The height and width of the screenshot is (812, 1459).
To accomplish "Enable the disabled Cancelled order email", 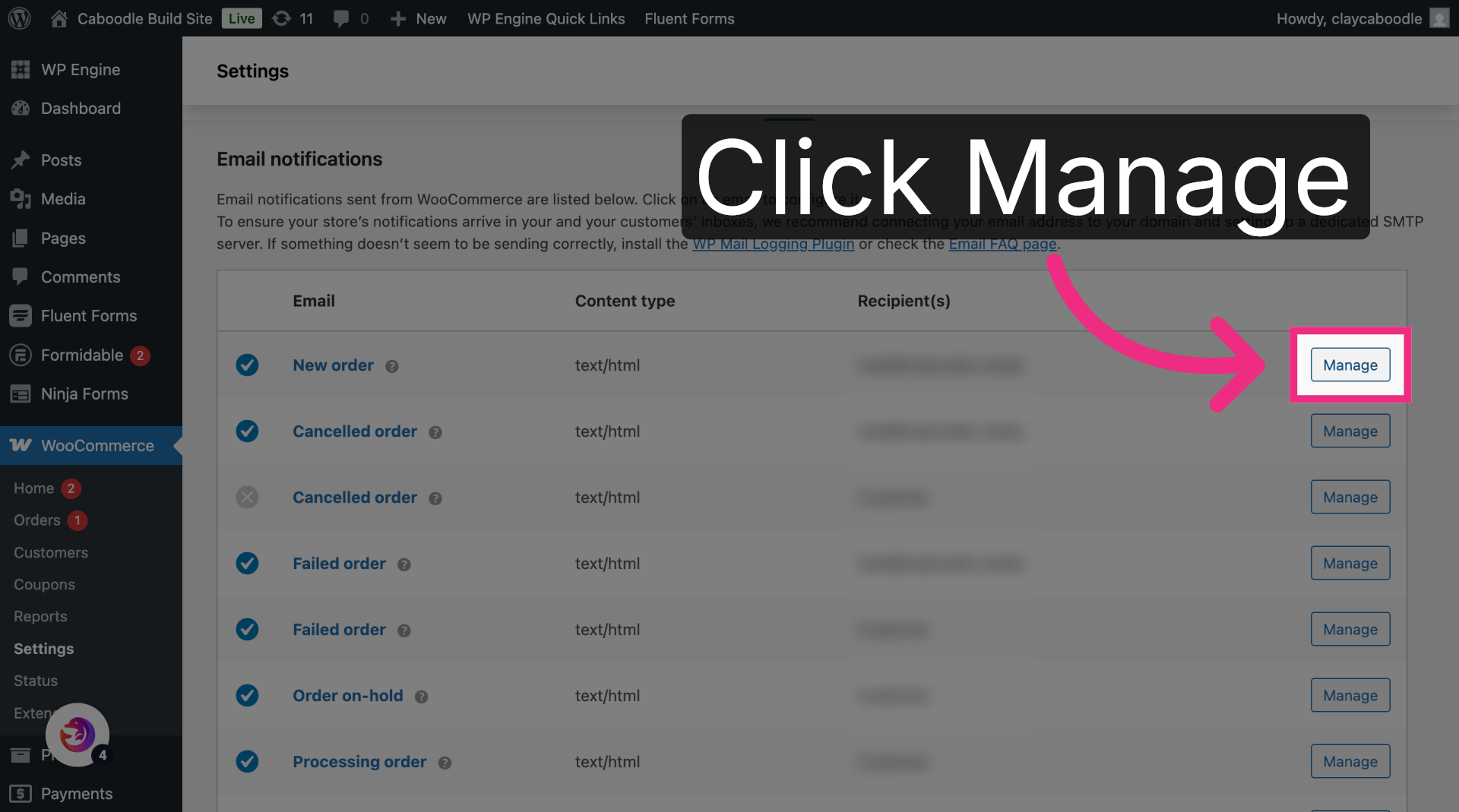I will coord(247,498).
